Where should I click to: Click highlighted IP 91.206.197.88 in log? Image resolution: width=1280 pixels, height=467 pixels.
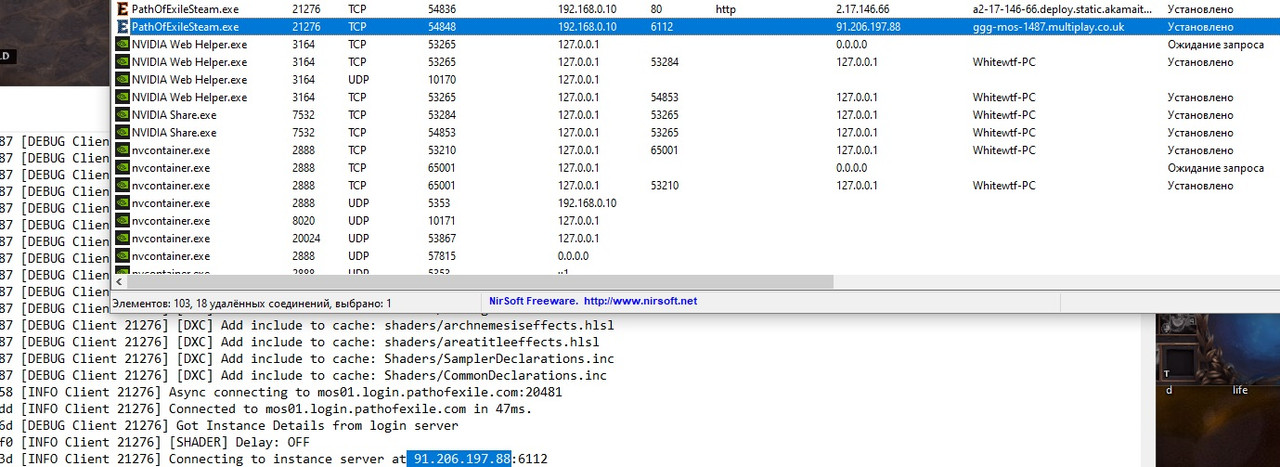(x=458, y=459)
